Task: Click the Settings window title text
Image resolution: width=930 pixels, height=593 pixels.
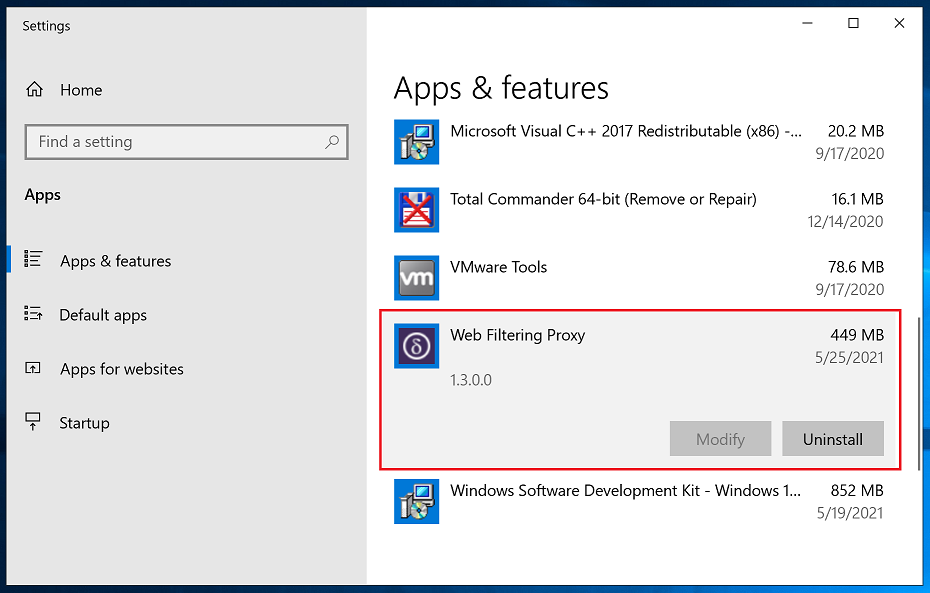Action: point(46,26)
